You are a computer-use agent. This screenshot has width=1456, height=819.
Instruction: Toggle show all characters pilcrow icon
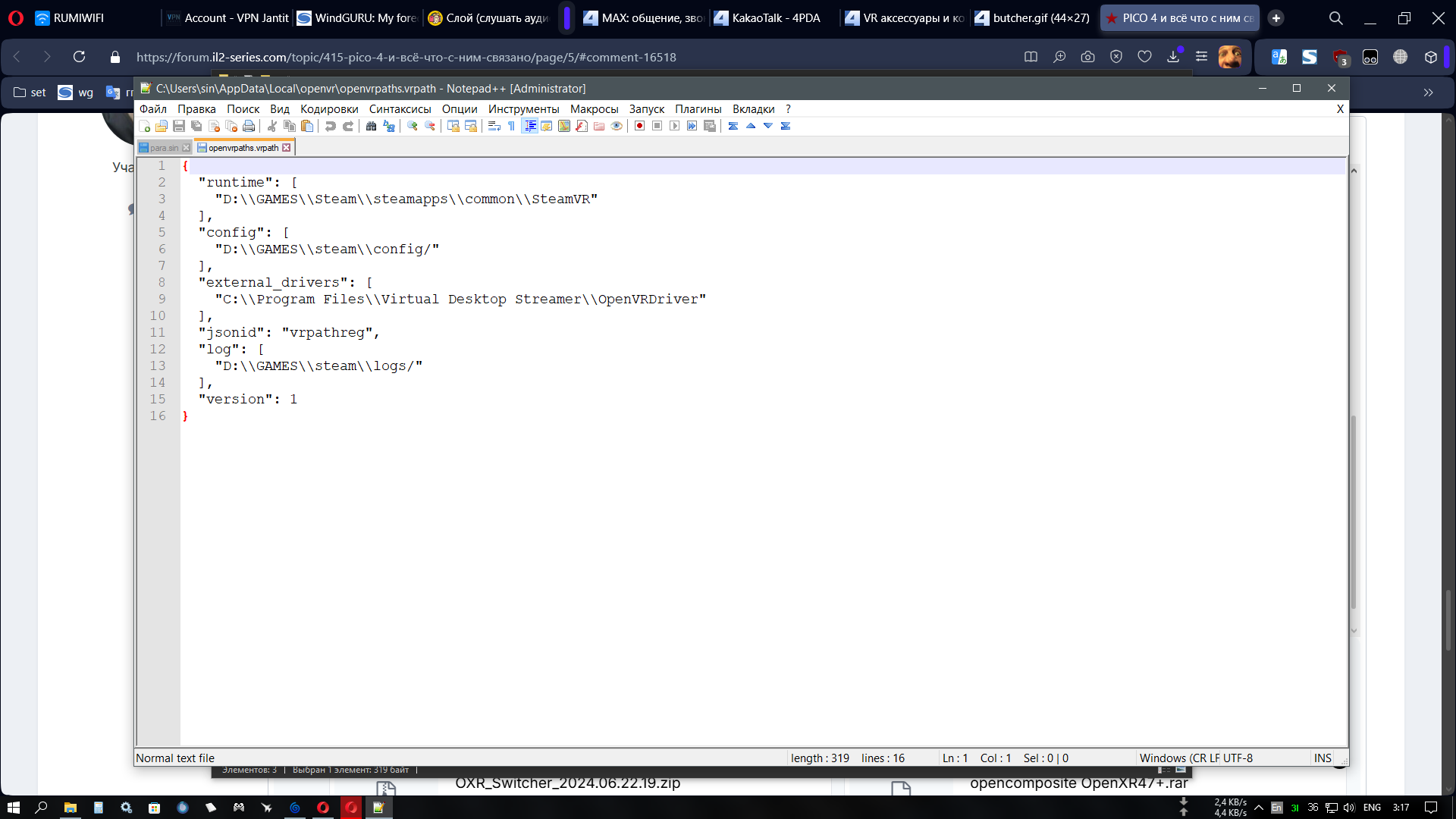pyautogui.click(x=511, y=126)
